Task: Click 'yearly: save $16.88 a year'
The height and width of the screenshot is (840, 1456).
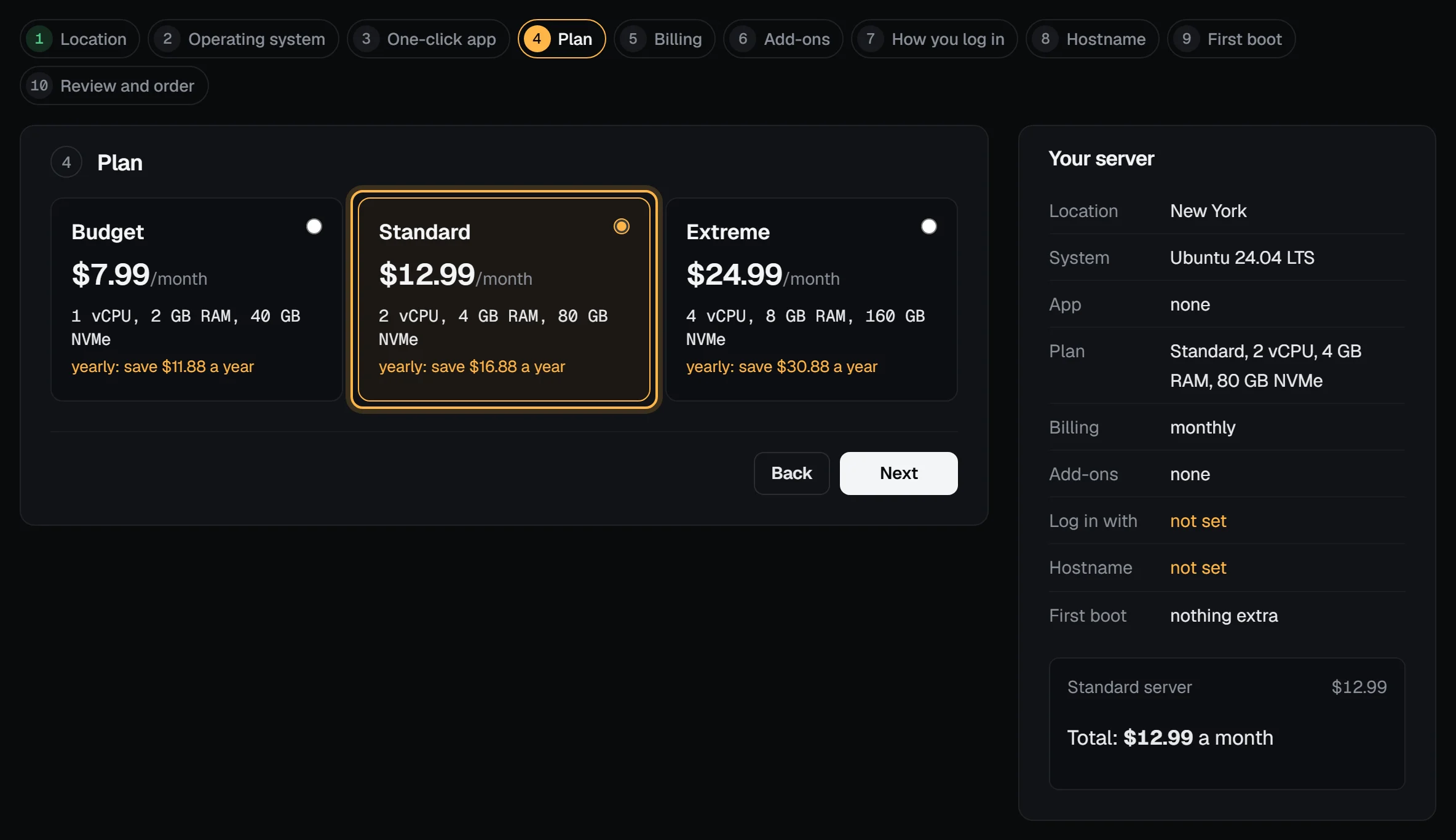Action: click(x=472, y=367)
